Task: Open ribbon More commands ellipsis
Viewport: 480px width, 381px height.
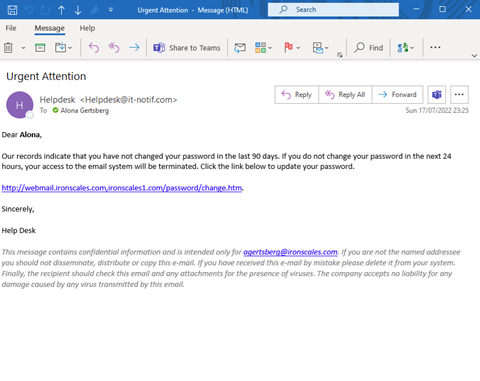Action: click(x=435, y=47)
